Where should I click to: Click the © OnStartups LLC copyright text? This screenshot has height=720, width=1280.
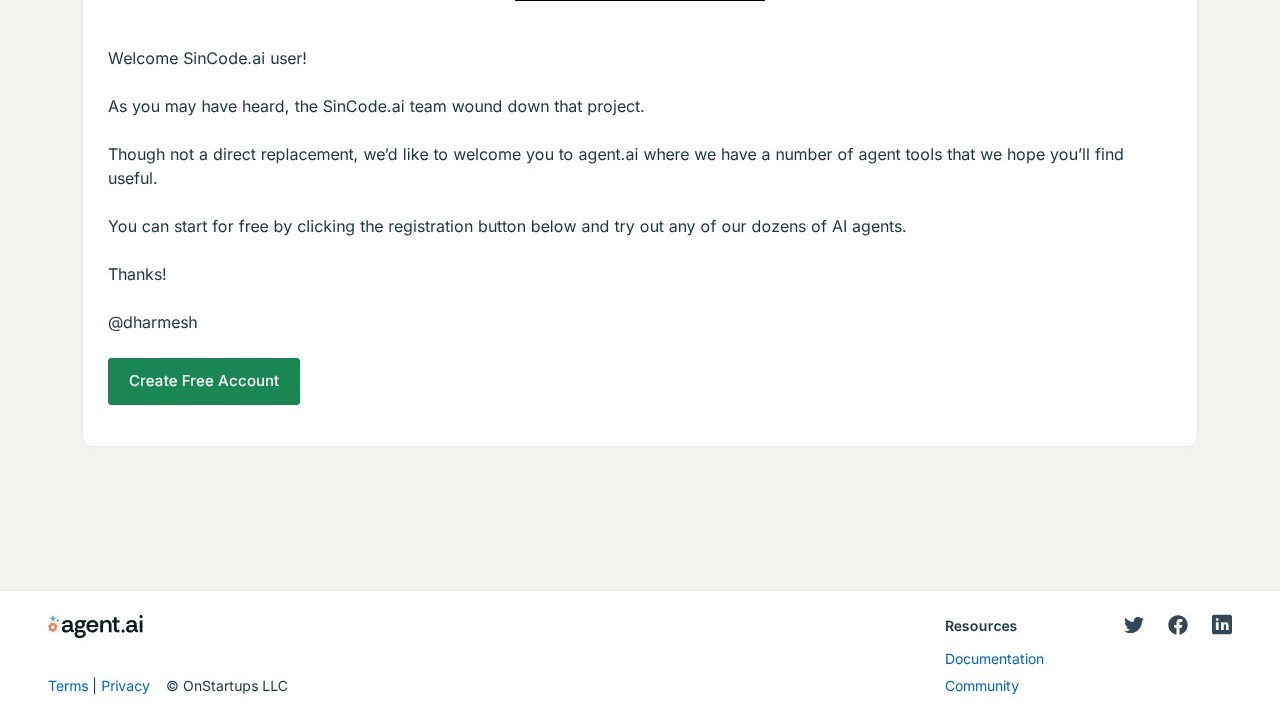click(227, 686)
